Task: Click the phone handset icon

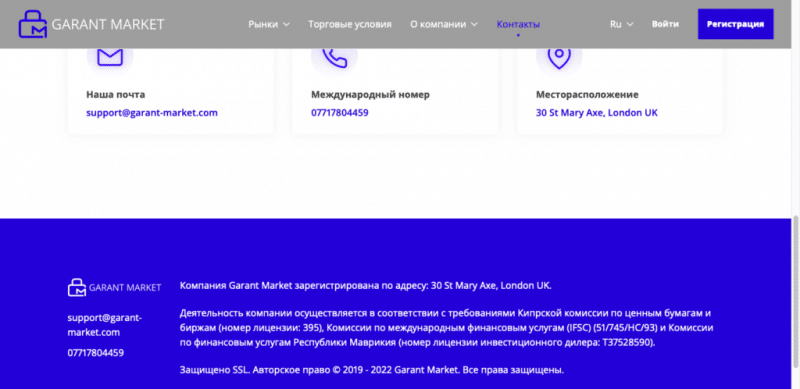Action: click(335, 58)
